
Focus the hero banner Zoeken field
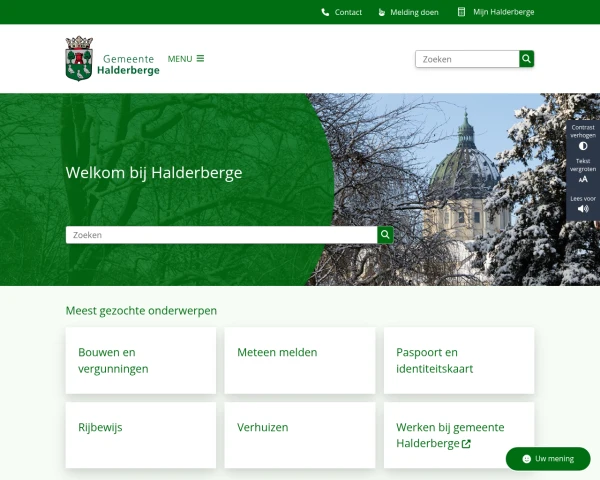point(222,235)
